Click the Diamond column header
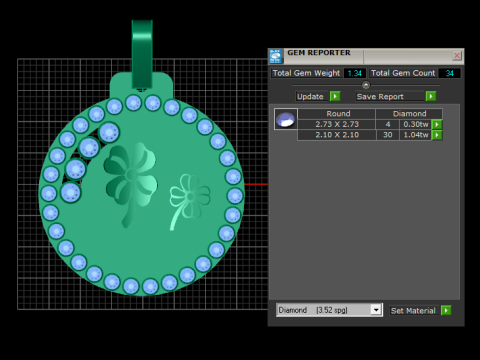 [x=409, y=114]
